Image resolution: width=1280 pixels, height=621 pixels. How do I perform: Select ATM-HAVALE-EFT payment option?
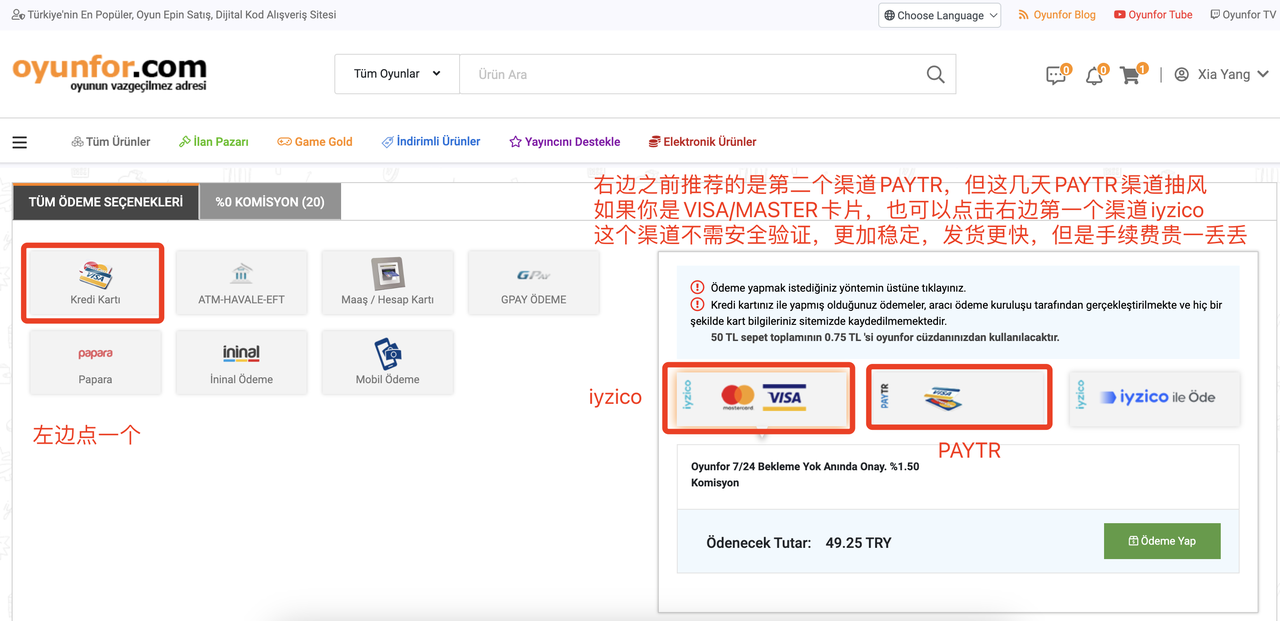point(241,282)
